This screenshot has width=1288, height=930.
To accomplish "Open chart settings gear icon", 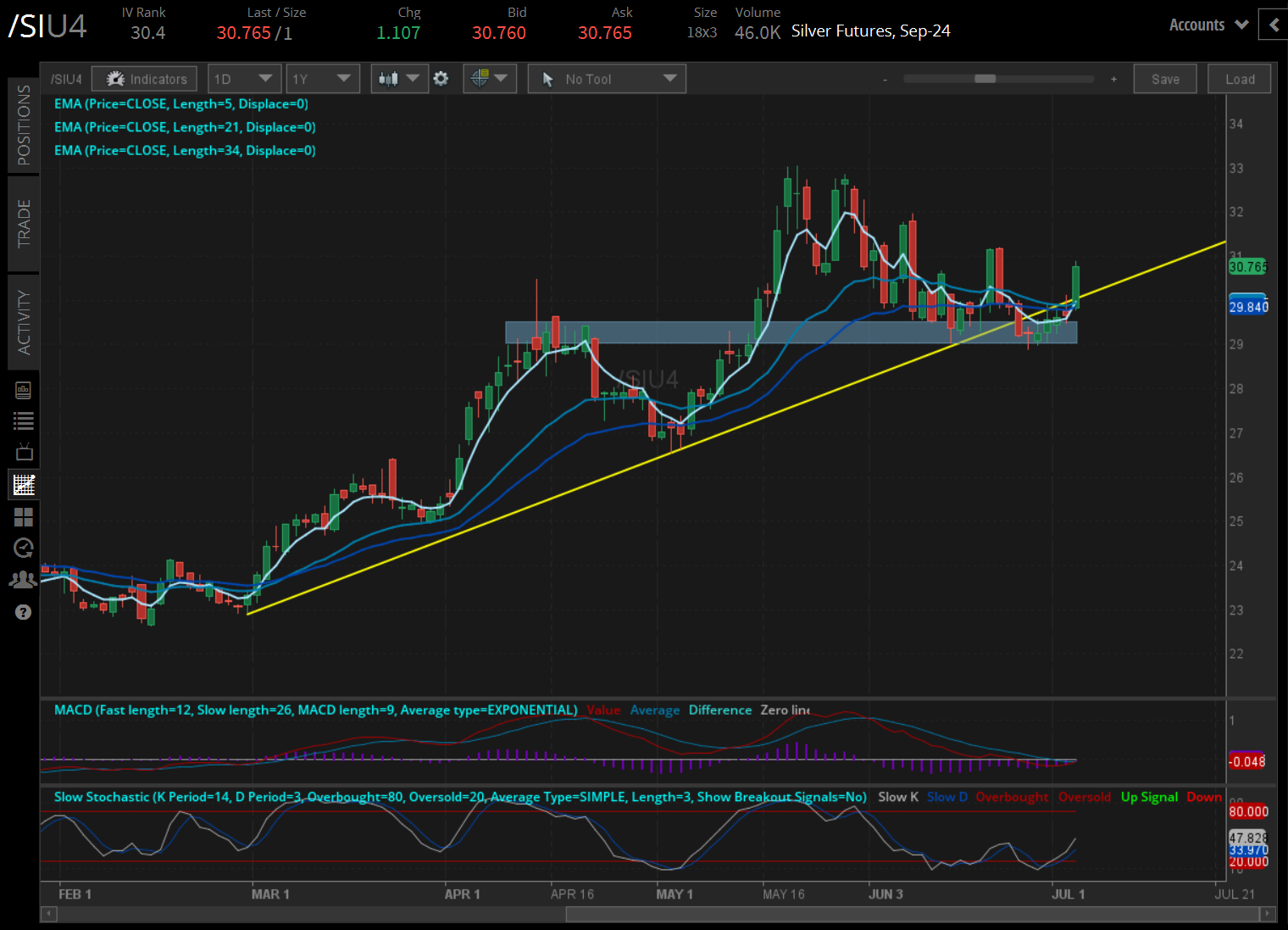I will coord(441,79).
